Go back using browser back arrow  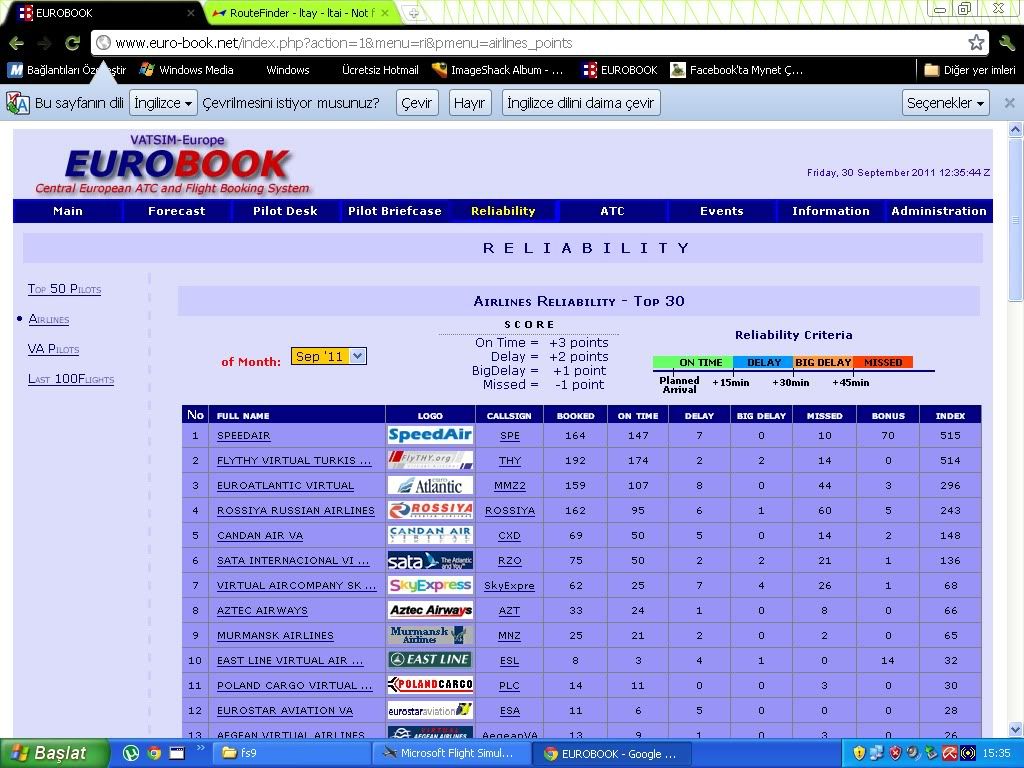[x=16, y=43]
